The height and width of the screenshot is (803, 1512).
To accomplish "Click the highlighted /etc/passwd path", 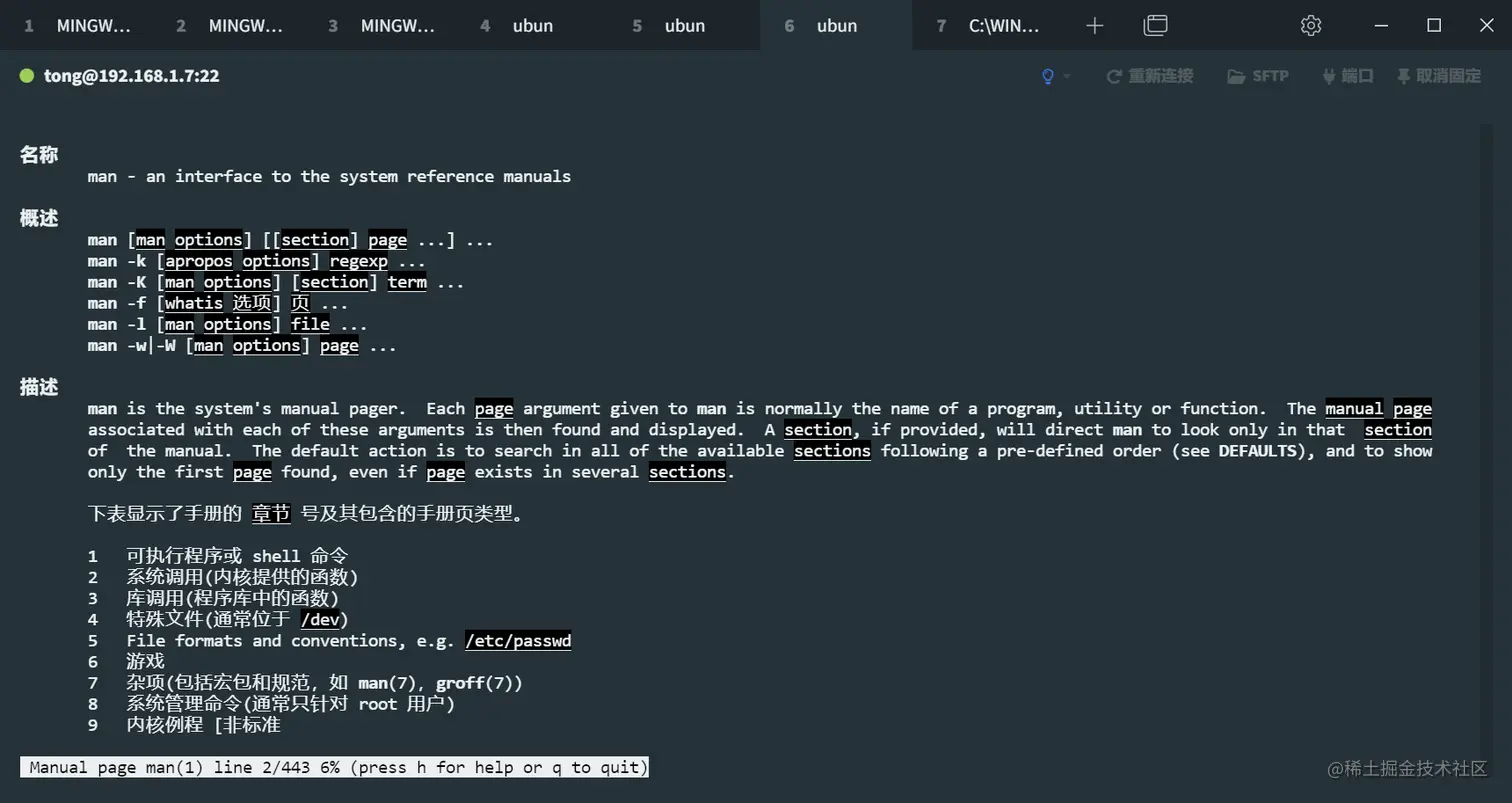I will pos(518,640).
